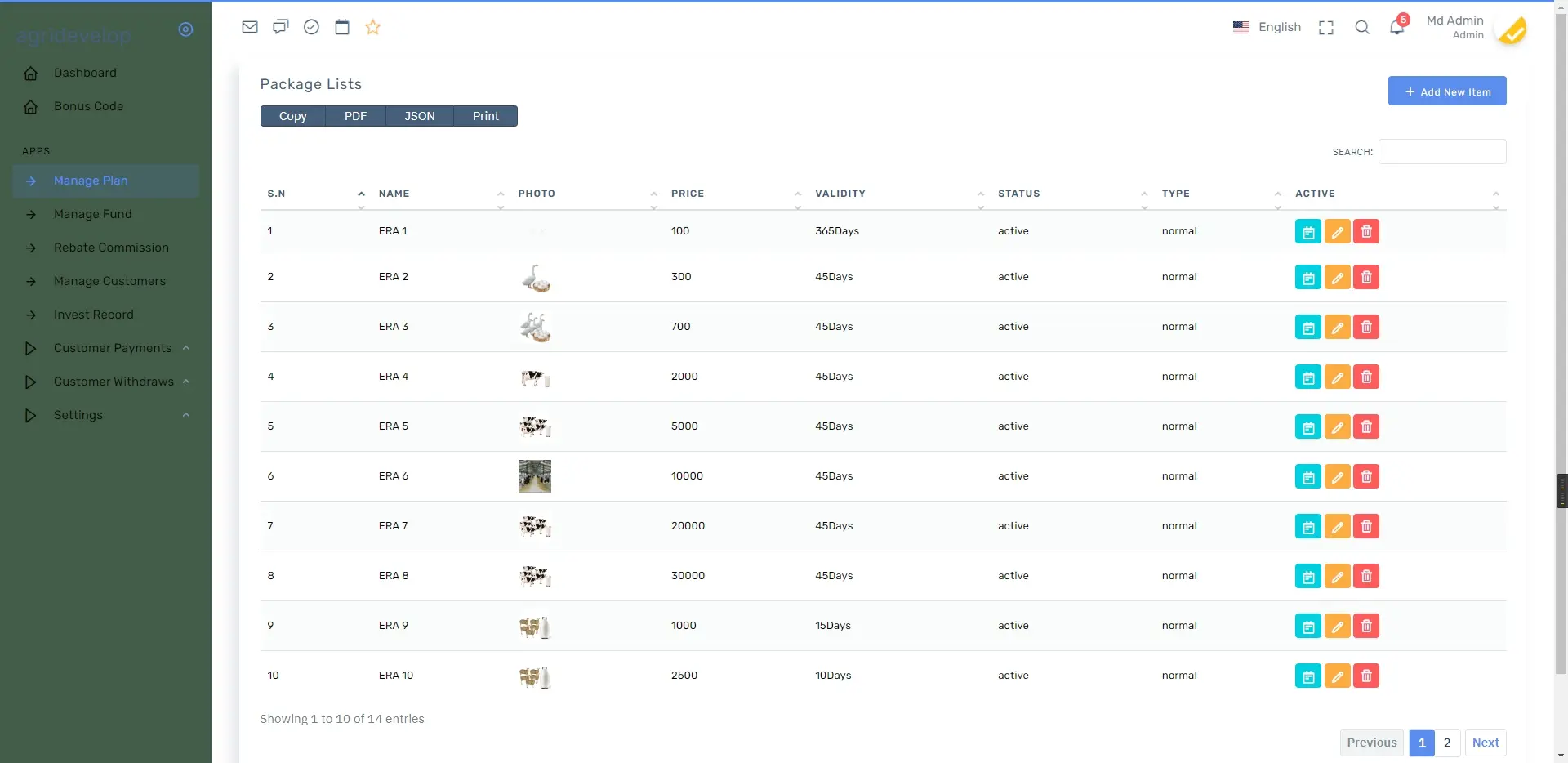Screen dimensions: 1568x763
Task: Open the notifications bell icon
Action: [1396, 27]
